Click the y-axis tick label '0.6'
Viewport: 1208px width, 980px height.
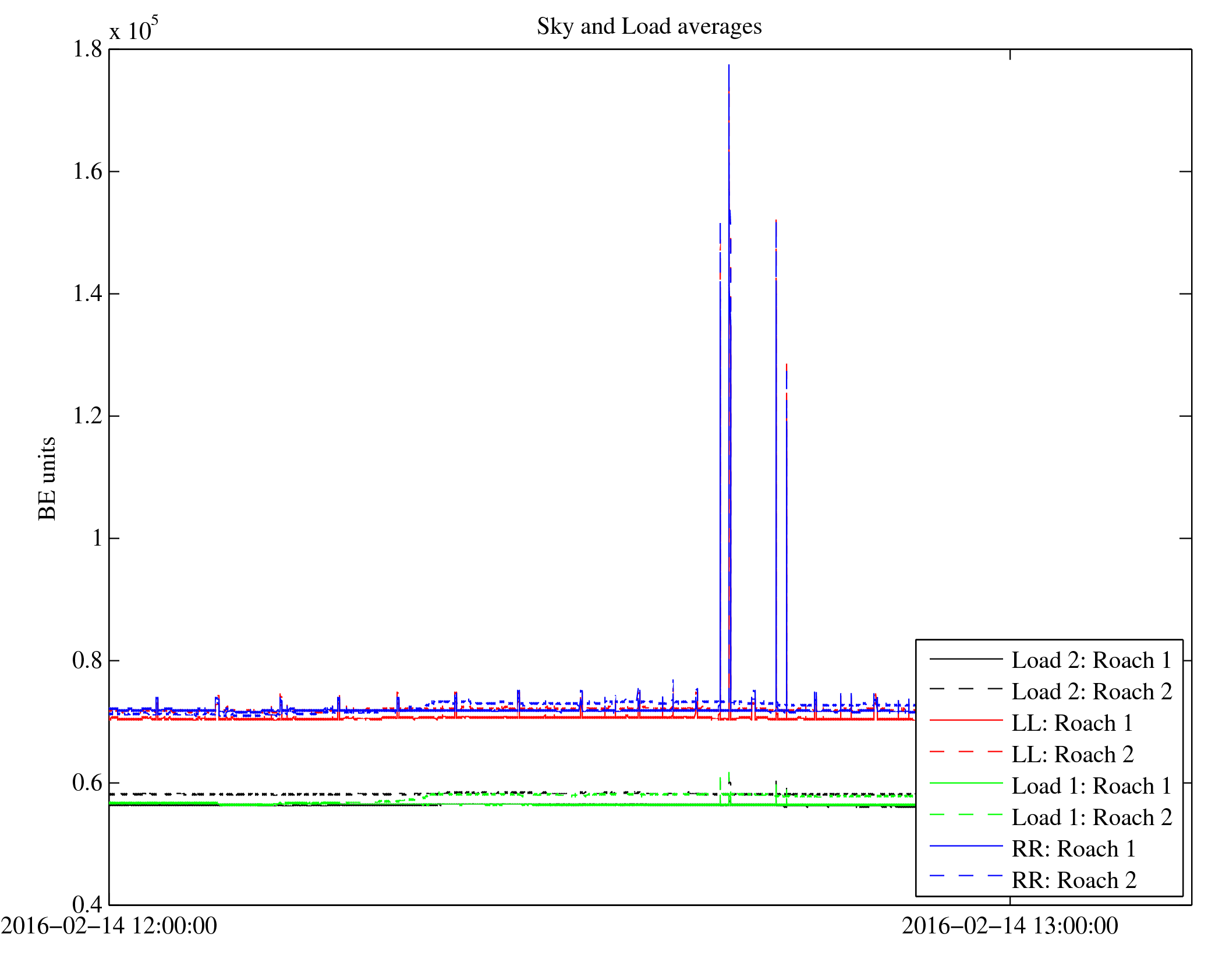[x=87, y=783]
